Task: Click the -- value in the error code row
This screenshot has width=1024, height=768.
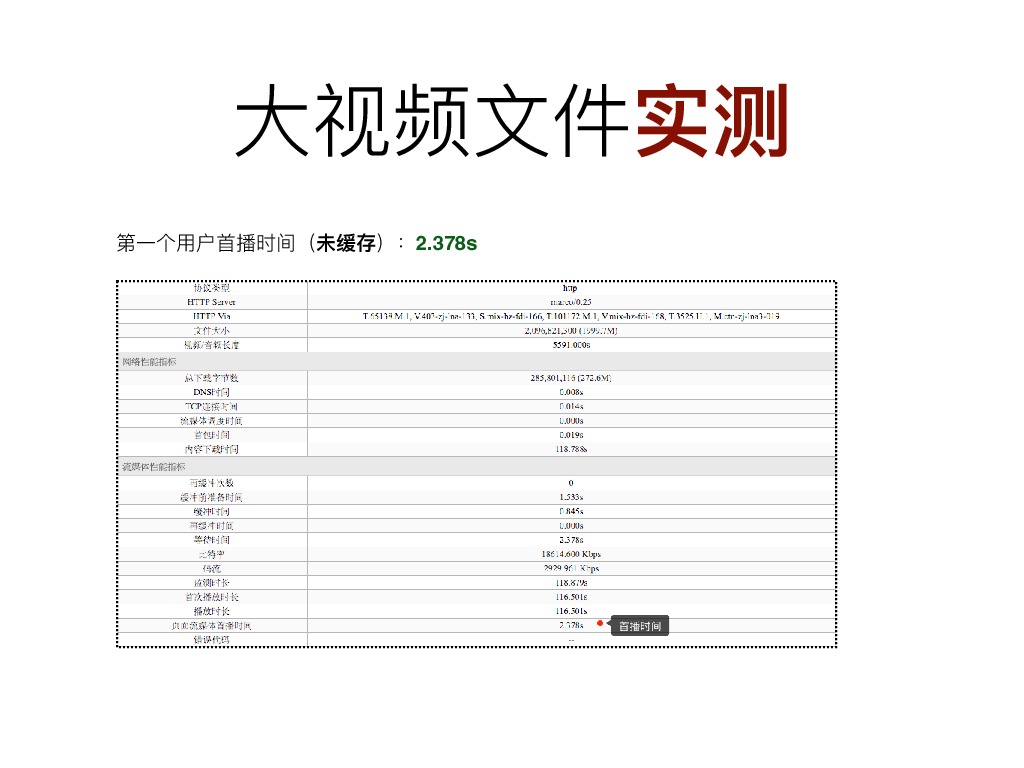Action: click(x=571, y=641)
